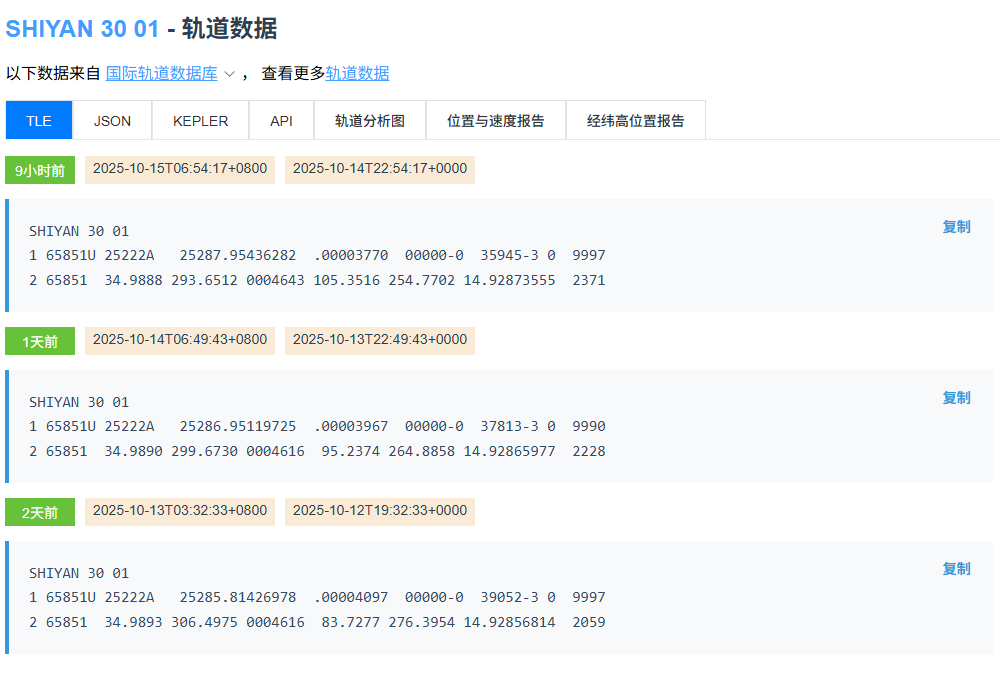1000x673 pixels.
Task: Expand the chevron next to 国际轨道数据库
Action: coord(229,74)
